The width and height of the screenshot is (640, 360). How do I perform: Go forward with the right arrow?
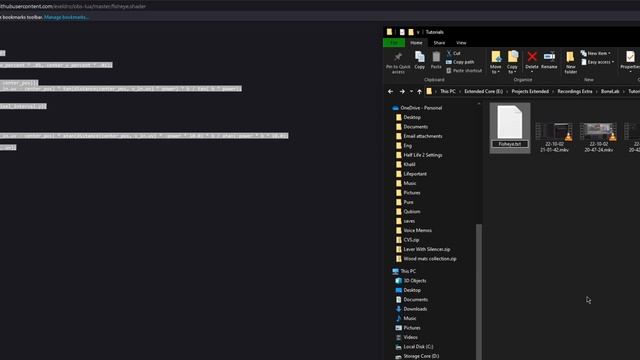click(402, 91)
